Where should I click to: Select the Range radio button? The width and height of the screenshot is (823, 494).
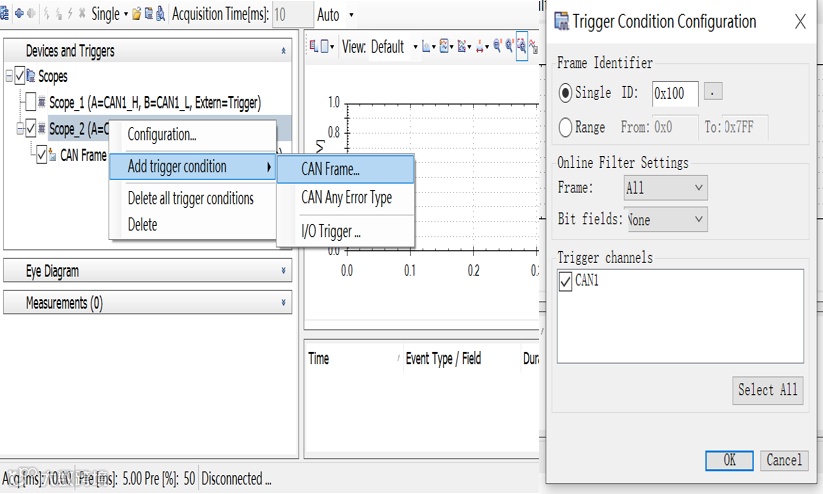pyautogui.click(x=565, y=127)
